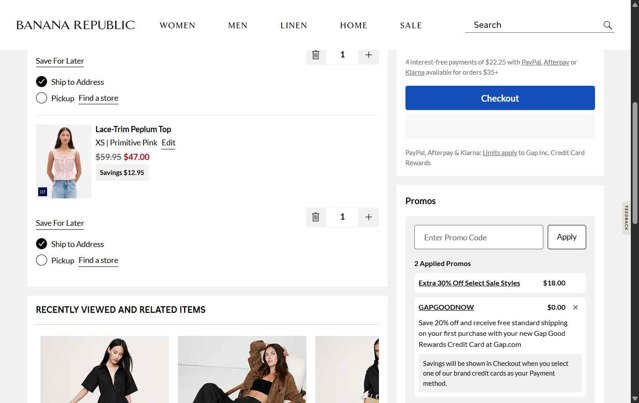Click the Checkout button

coord(500,98)
